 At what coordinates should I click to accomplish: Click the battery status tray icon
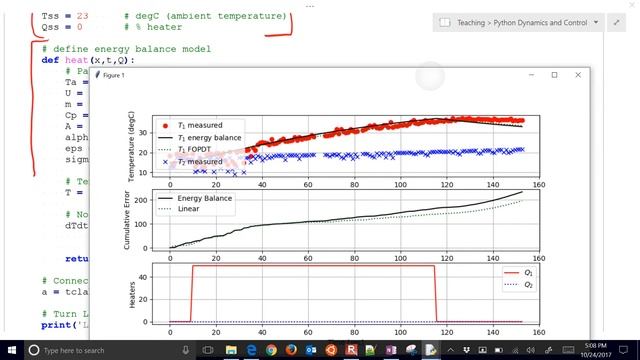(x=499, y=350)
